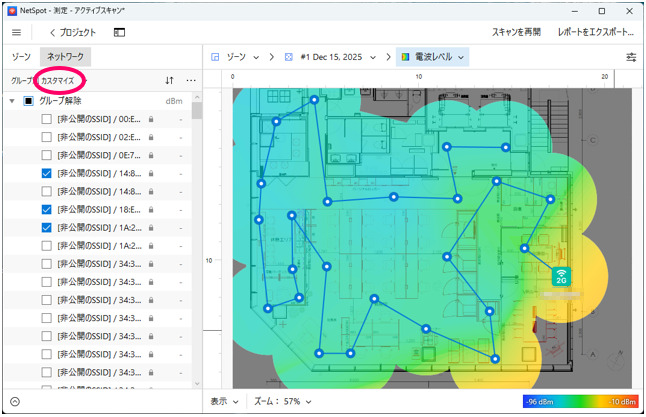646x417 pixels.
Task: Open the 電波レベル visualization dropdown
Action: [433, 57]
